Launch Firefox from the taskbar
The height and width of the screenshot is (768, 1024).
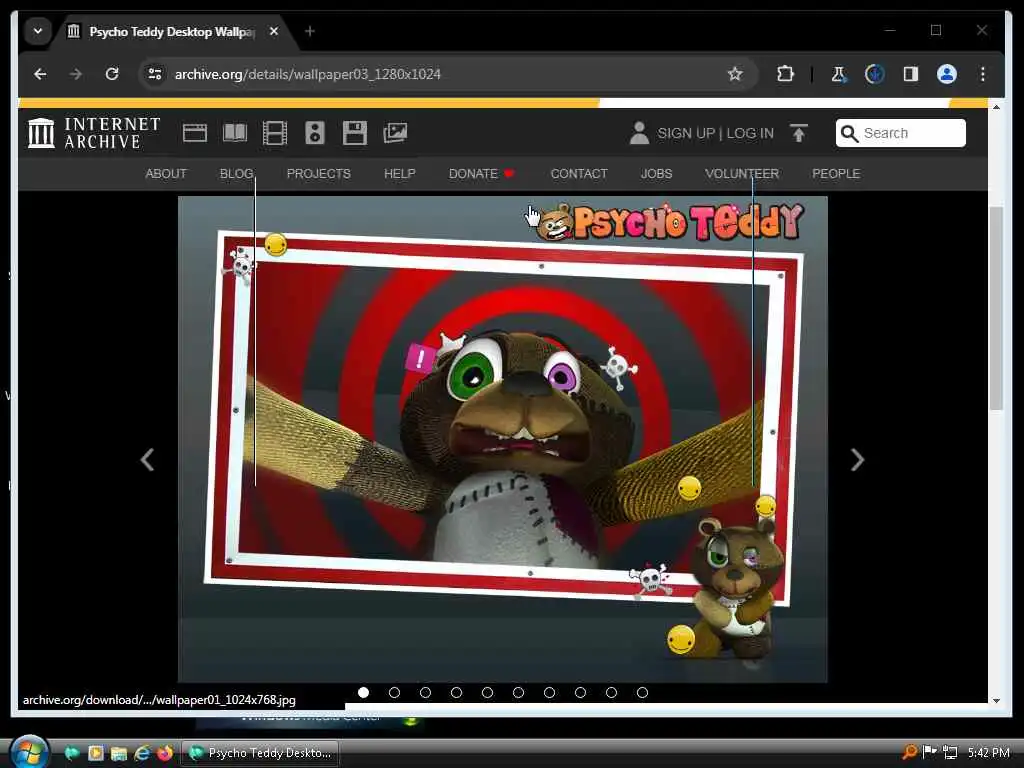pos(165,753)
